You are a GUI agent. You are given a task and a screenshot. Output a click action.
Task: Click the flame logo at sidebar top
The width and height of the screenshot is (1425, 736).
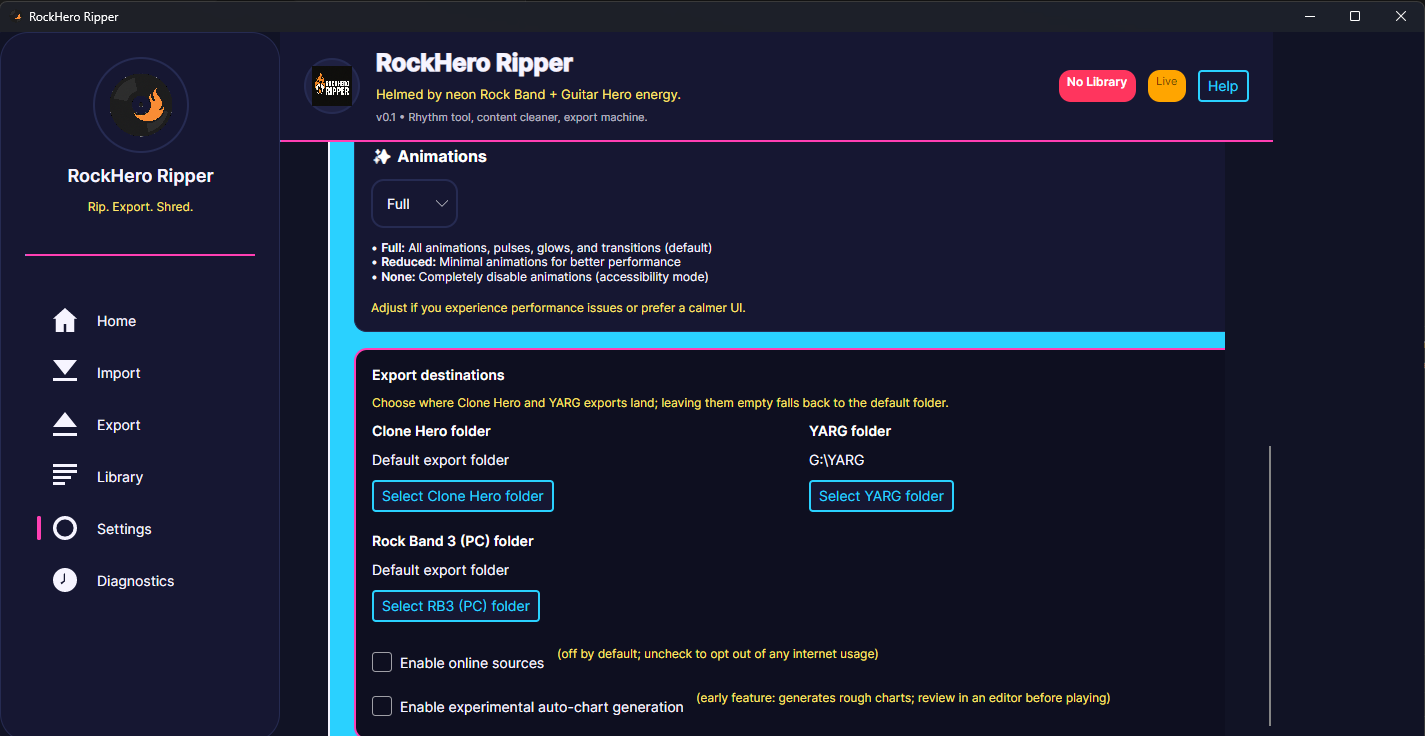point(140,104)
